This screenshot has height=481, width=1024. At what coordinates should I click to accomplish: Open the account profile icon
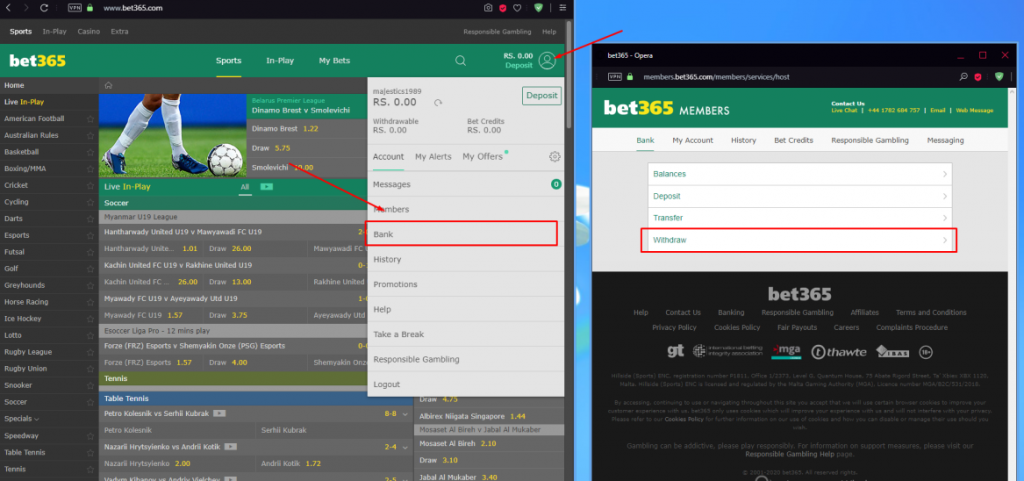[547, 61]
